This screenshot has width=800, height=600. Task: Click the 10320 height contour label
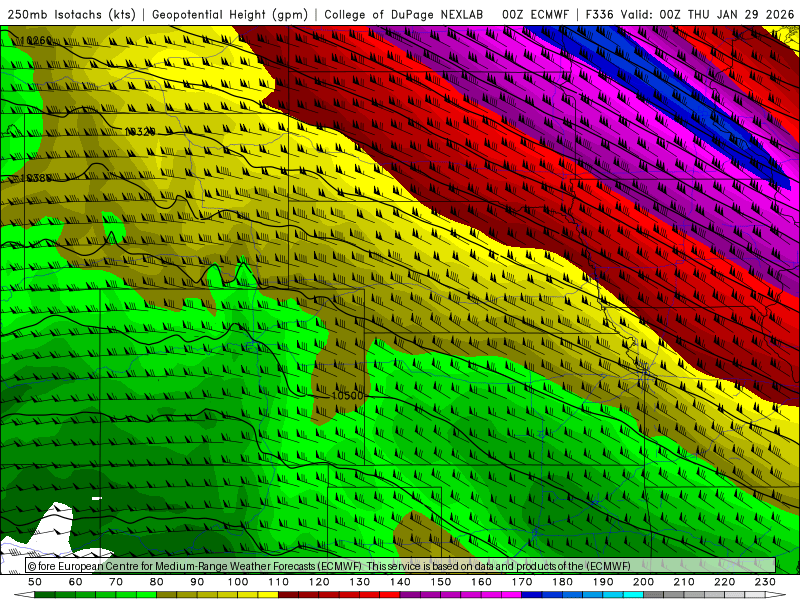pyautogui.click(x=140, y=132)
